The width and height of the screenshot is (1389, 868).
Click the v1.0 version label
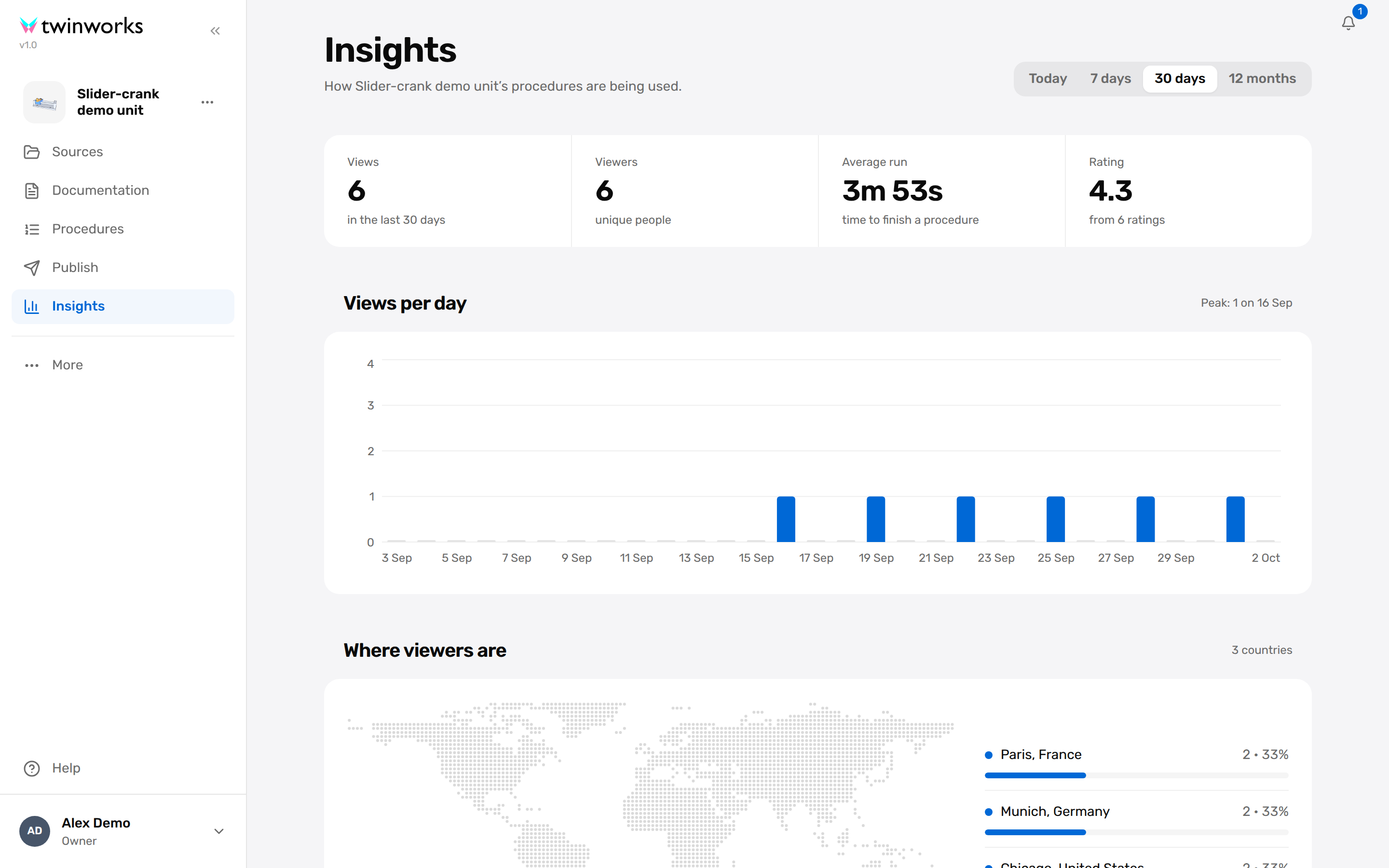[x=28, y=45]
